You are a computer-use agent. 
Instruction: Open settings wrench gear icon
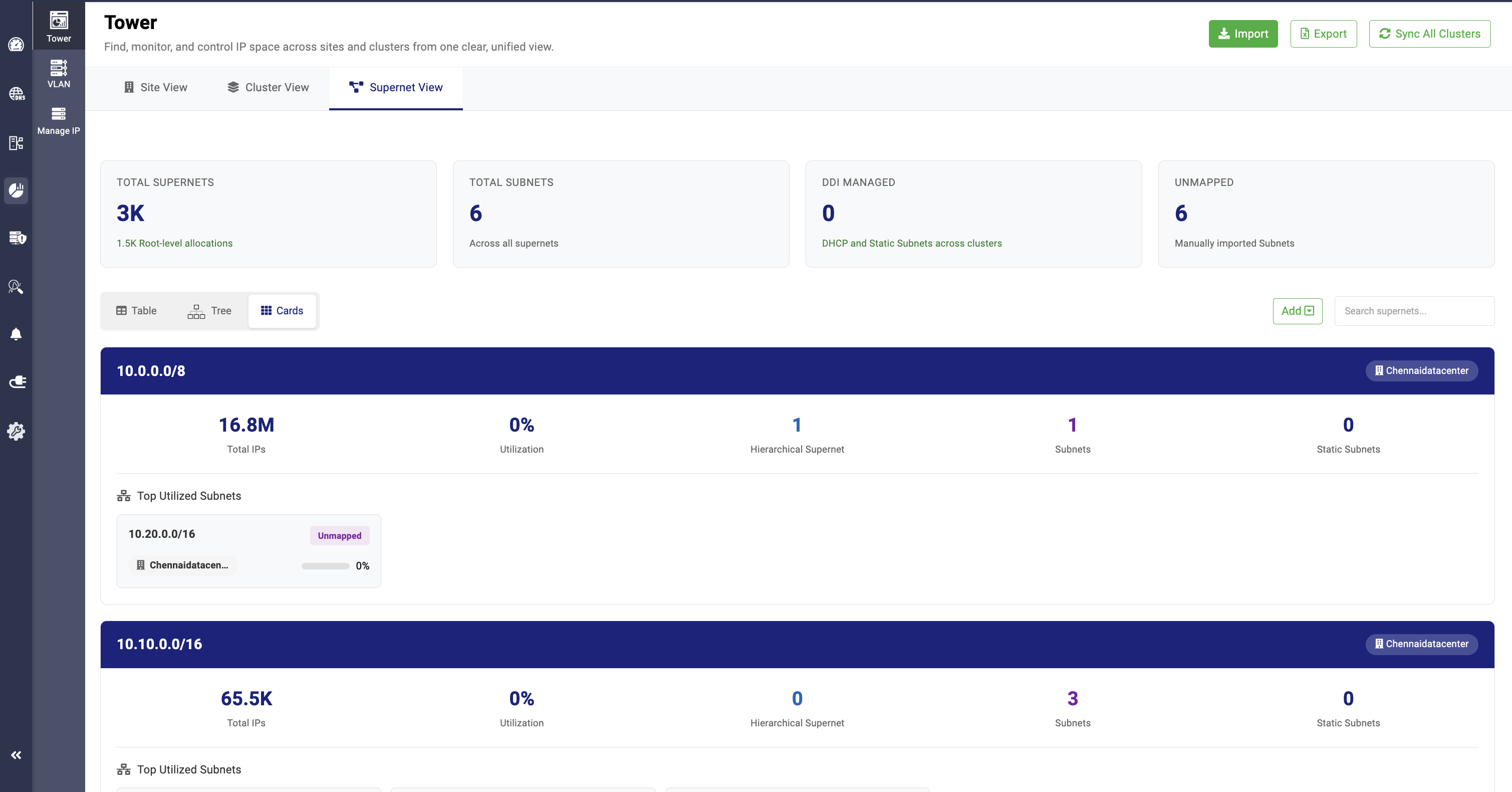click(16, 431)
